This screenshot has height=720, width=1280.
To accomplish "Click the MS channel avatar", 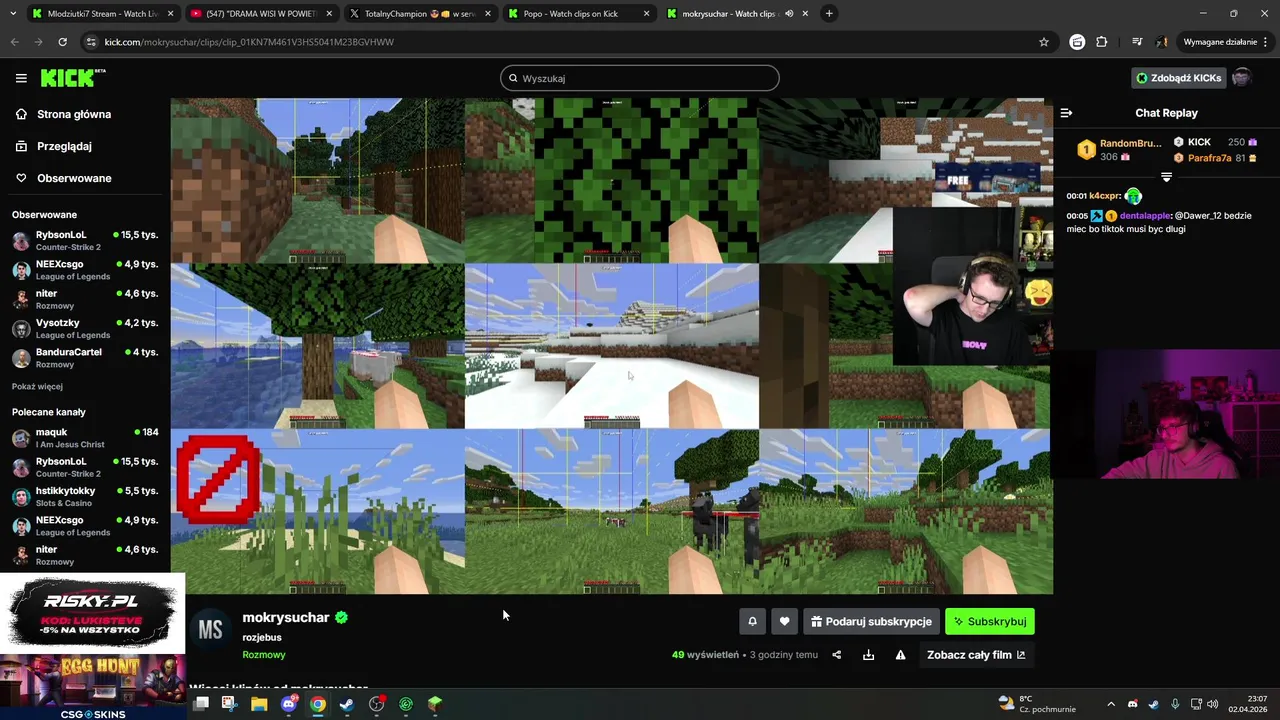I will (x=210, y=629).
